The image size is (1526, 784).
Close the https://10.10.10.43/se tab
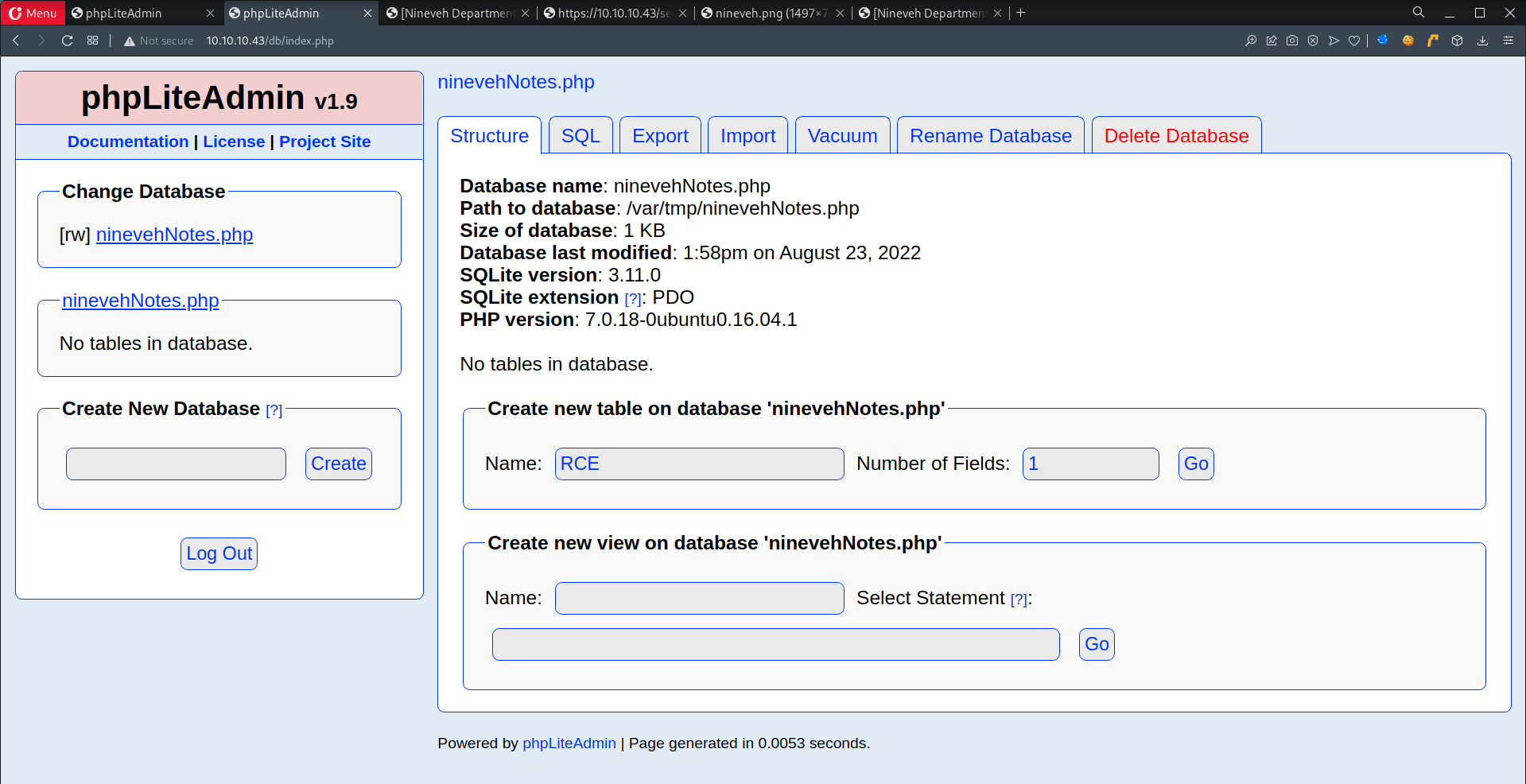coord(682,13)
